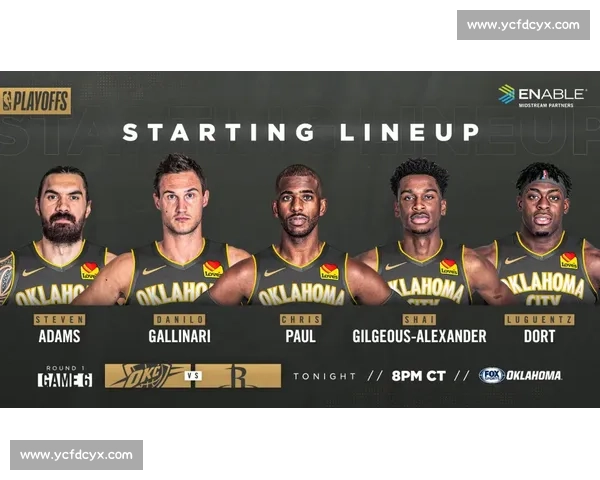Click the Fox Sports Oklahoma logo

[520, 376]
